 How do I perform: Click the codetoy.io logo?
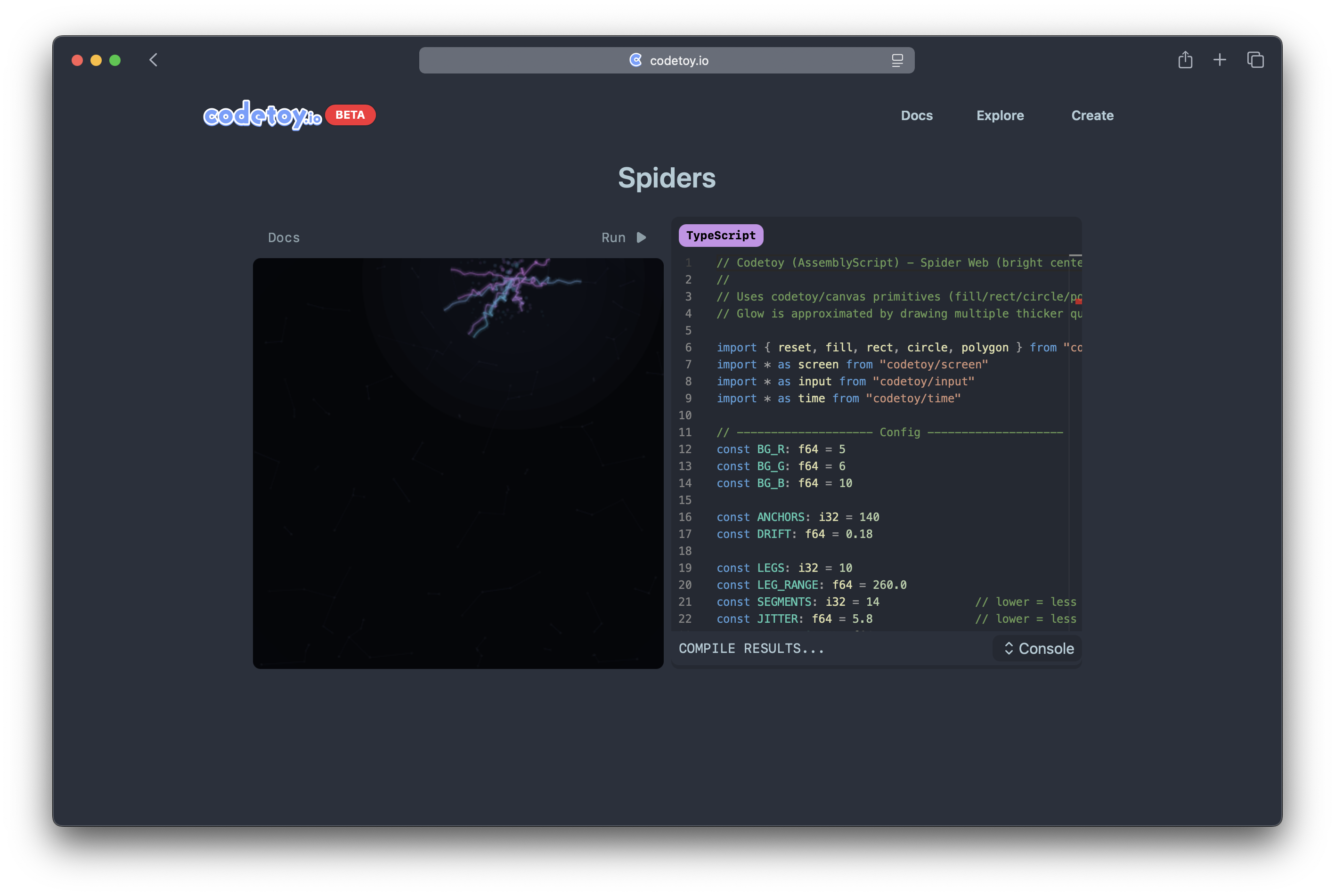pyautogui.click(x=262, y=116)
